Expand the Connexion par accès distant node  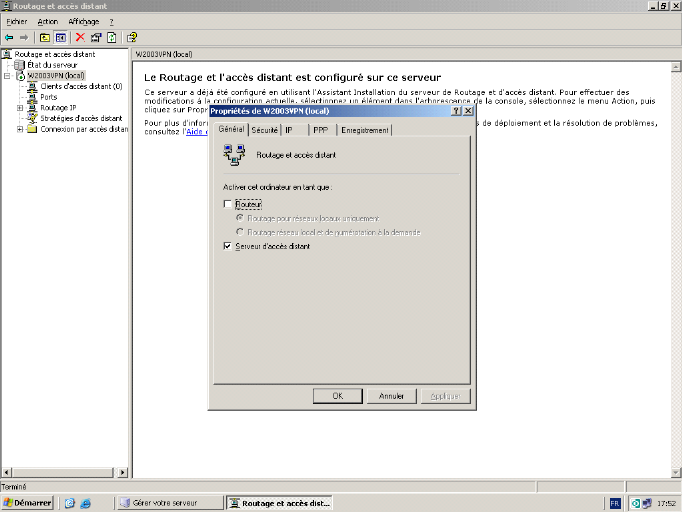coord(20,129)
